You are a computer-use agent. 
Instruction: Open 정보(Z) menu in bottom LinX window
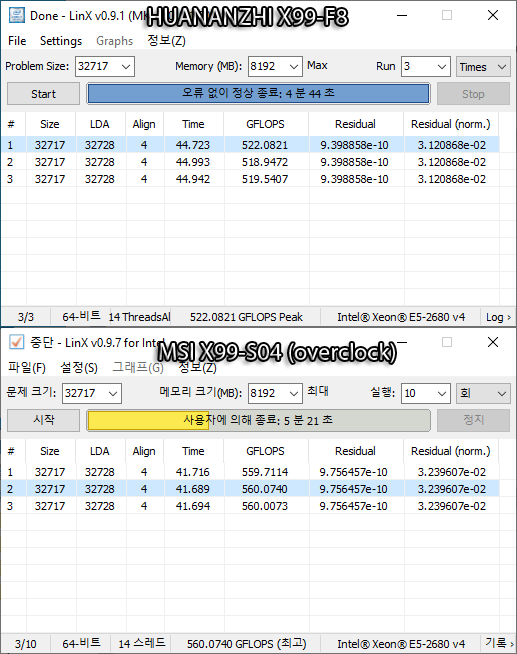pos(198,367)
